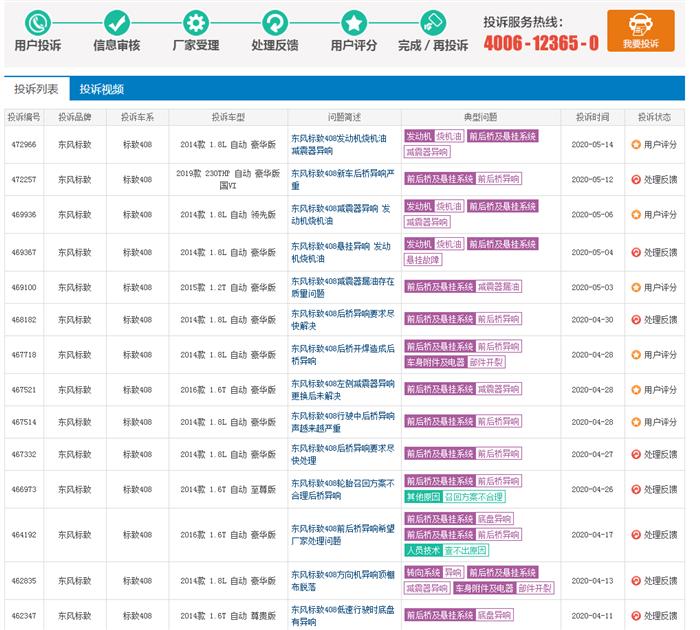
Task: Click the 投诉车型 column header
Action: point(228,117)
